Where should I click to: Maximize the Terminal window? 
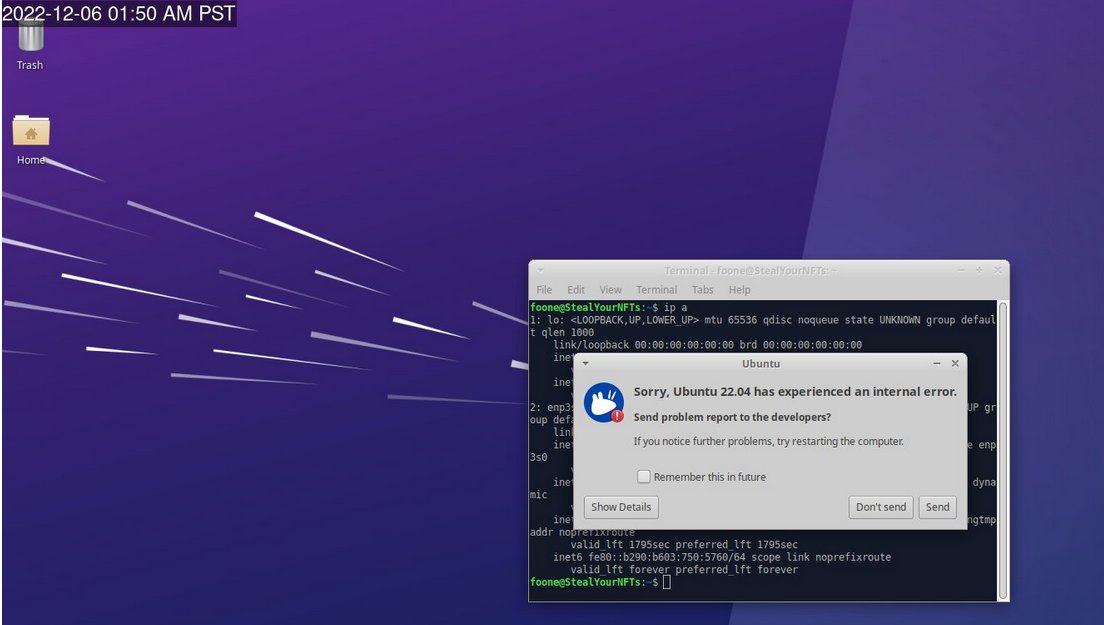point(979,270)
